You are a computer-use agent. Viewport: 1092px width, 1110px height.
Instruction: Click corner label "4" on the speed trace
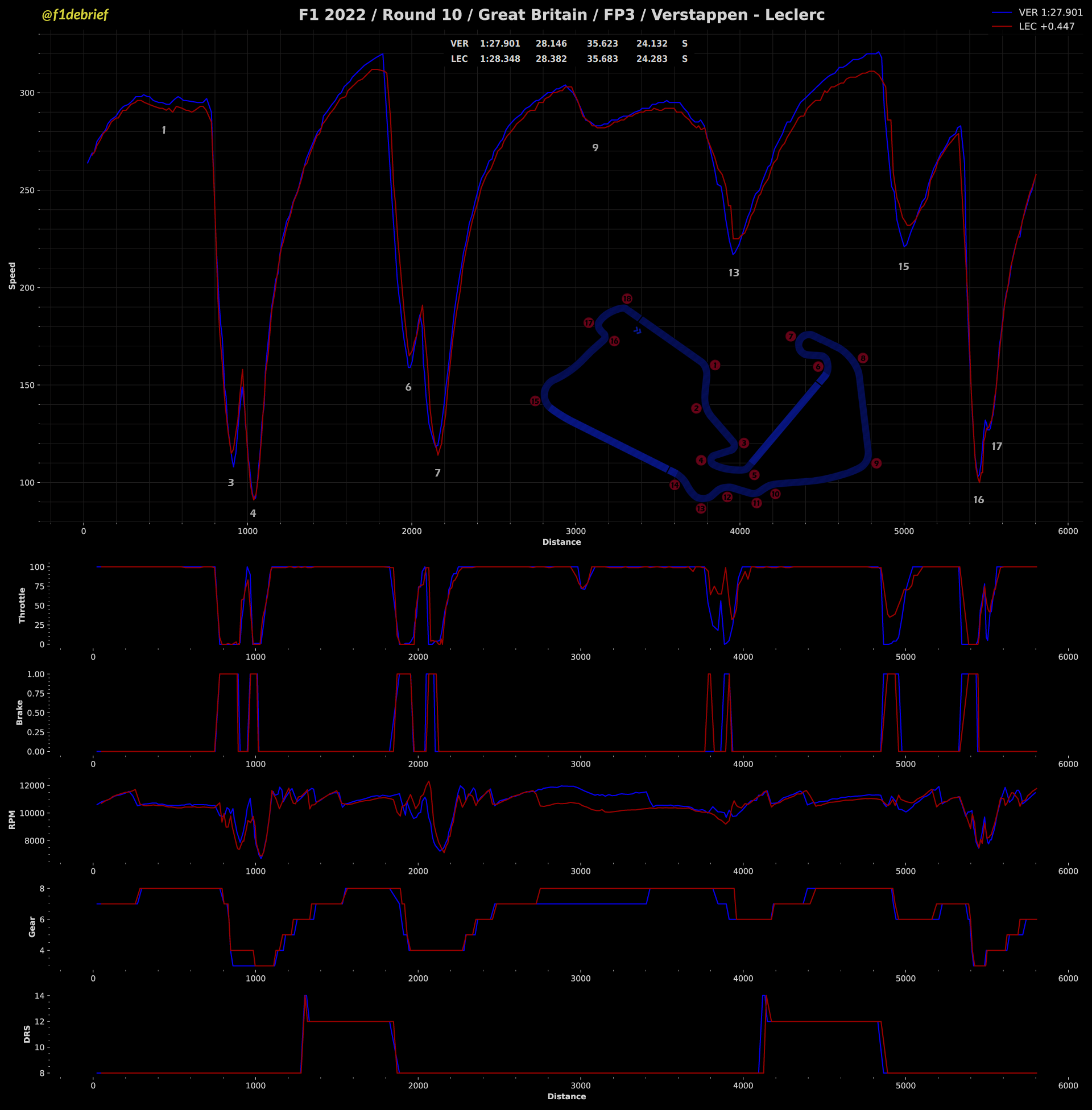(x=253, y=513)
